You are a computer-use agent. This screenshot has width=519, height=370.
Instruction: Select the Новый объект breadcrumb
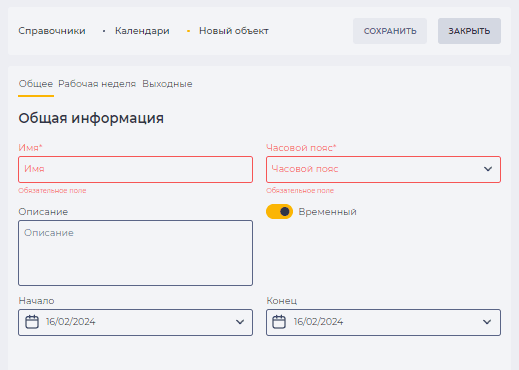[x=234, y=31]
